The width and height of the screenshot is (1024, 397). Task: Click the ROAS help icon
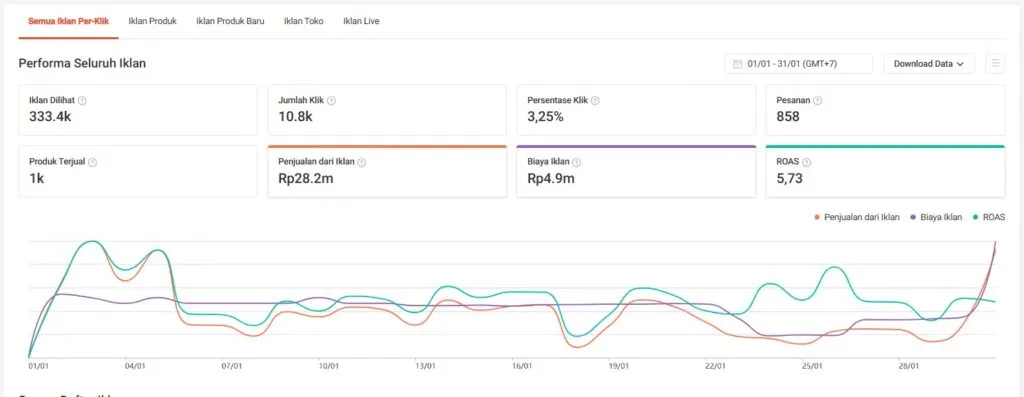click(x=807, y=162)
